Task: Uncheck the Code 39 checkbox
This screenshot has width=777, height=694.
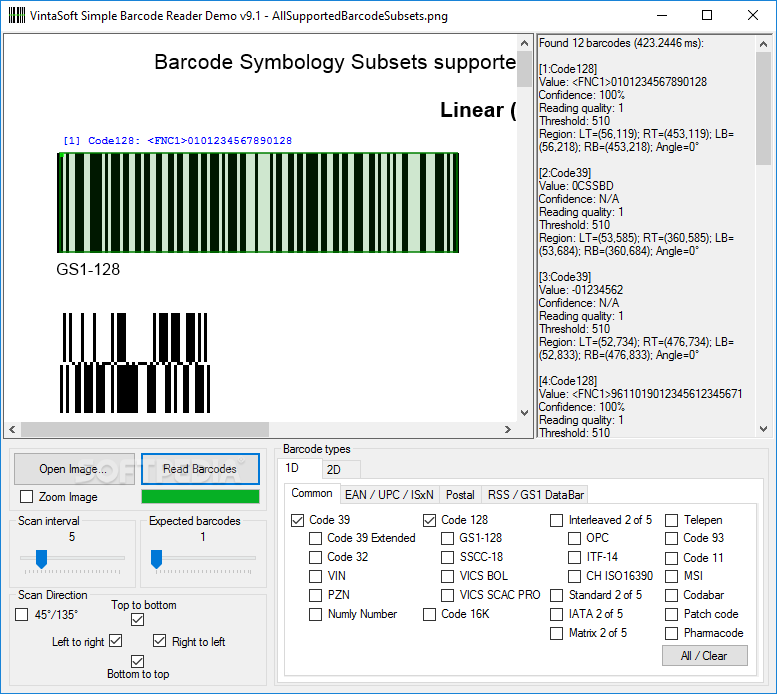Action: pos(297,520)
